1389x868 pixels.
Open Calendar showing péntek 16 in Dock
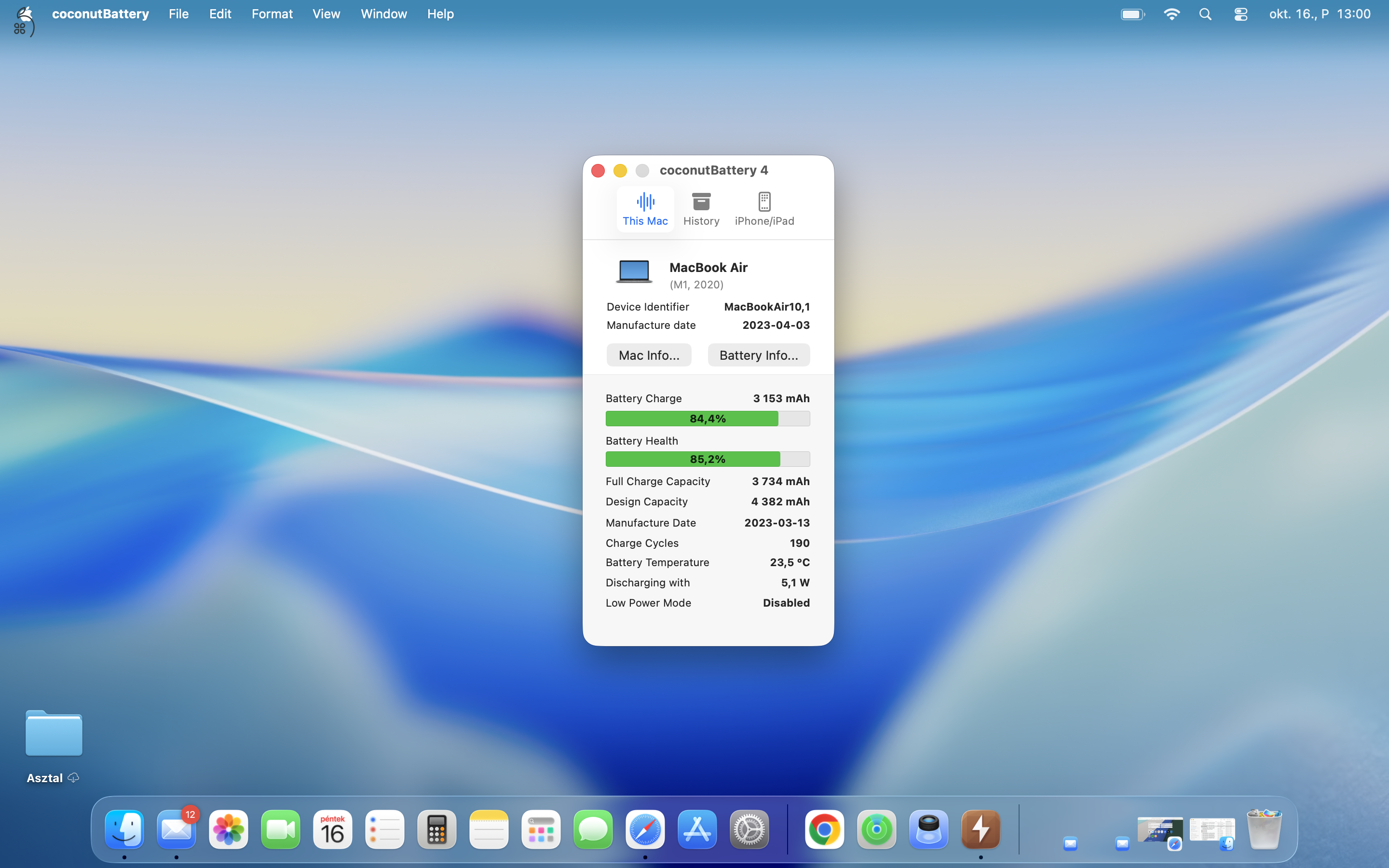click(333, 829)
